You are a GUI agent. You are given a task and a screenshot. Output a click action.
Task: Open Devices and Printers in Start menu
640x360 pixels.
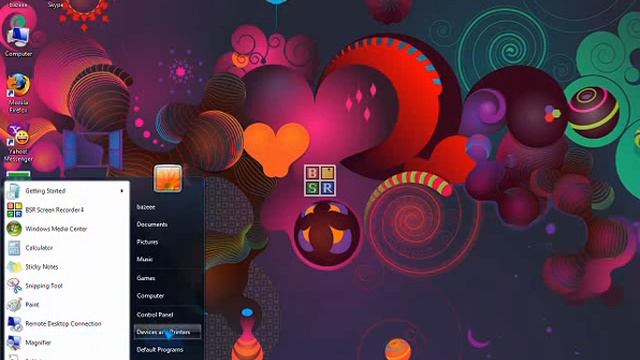coord(167,332)
